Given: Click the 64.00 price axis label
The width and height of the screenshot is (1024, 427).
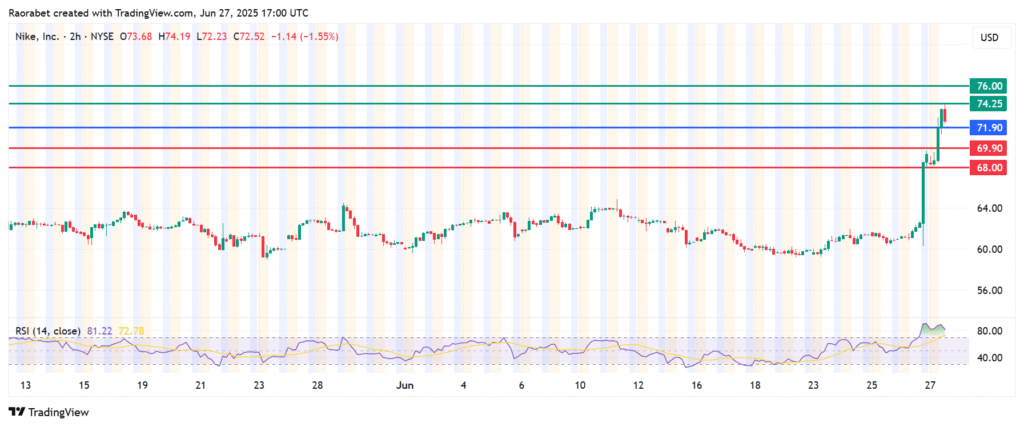Looking at the screenshot, I should tap(988, 208).
